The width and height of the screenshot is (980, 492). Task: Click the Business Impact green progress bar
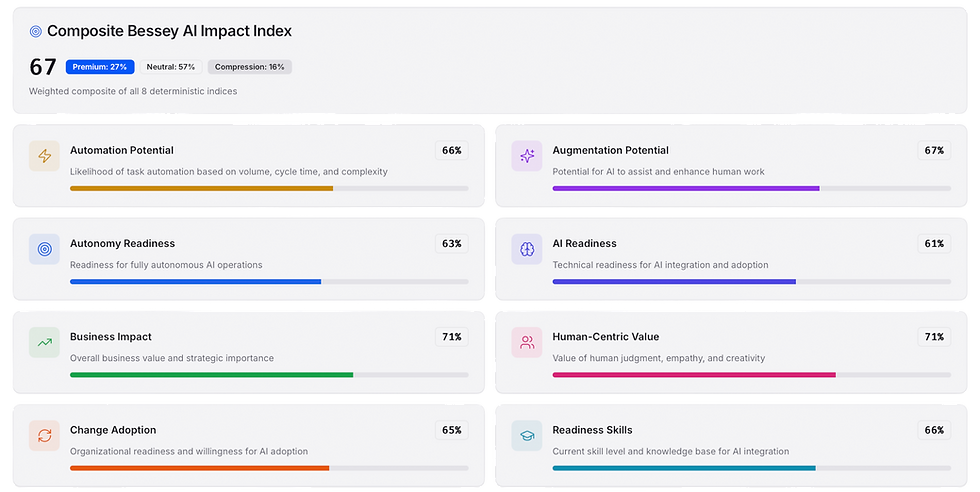tap(211, 375)
